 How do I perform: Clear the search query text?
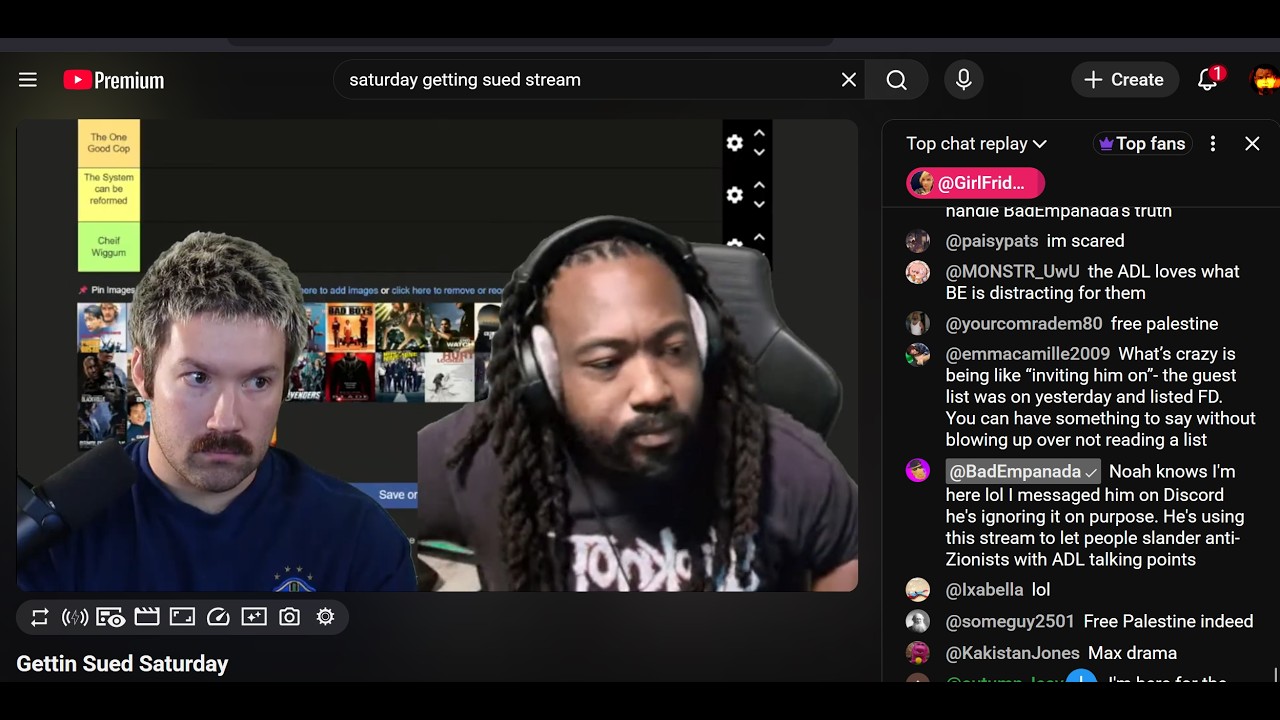(x=849, y=80)
